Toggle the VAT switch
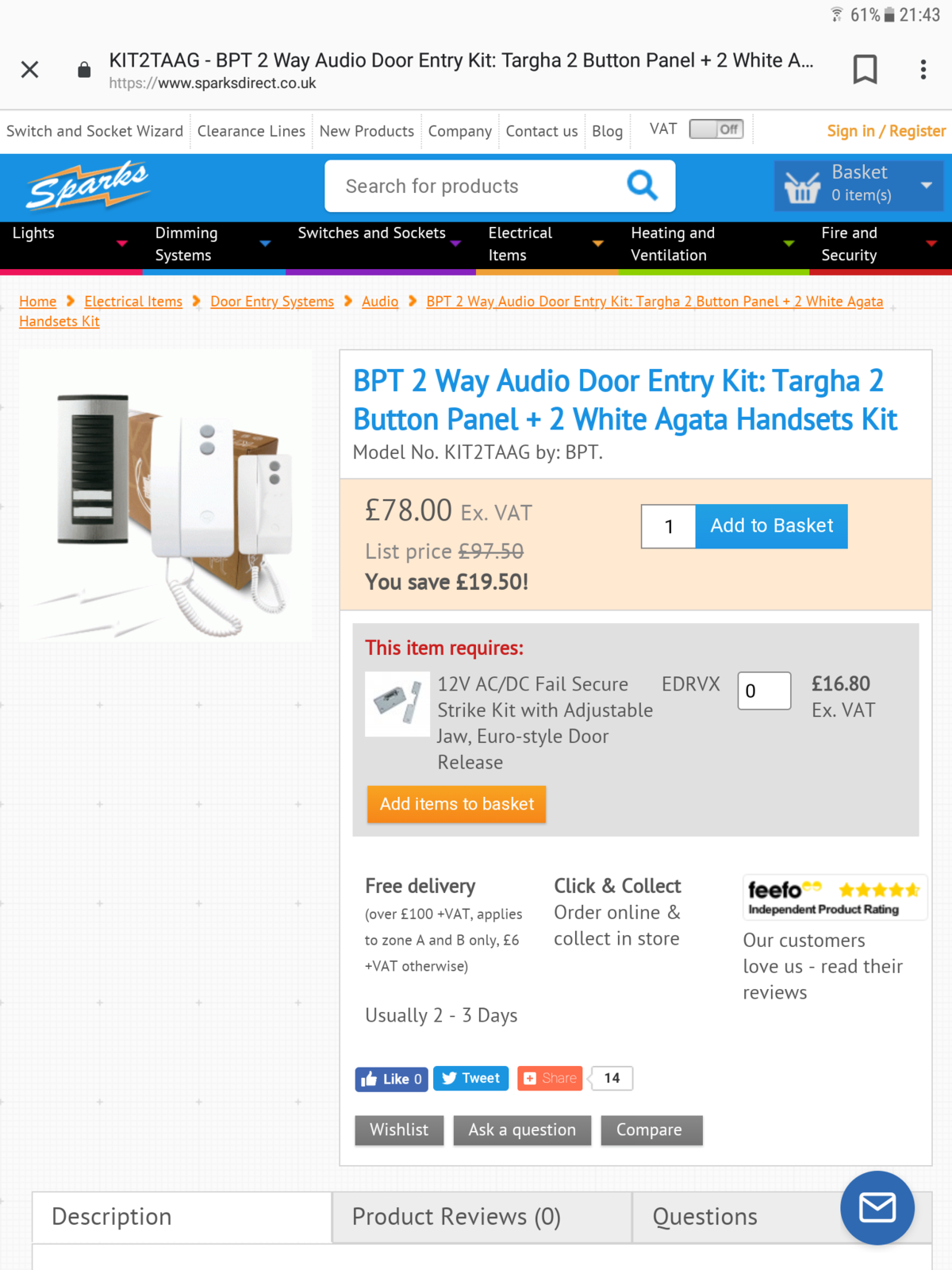This screenshot has width=952, height=1270. pos(716,129)
